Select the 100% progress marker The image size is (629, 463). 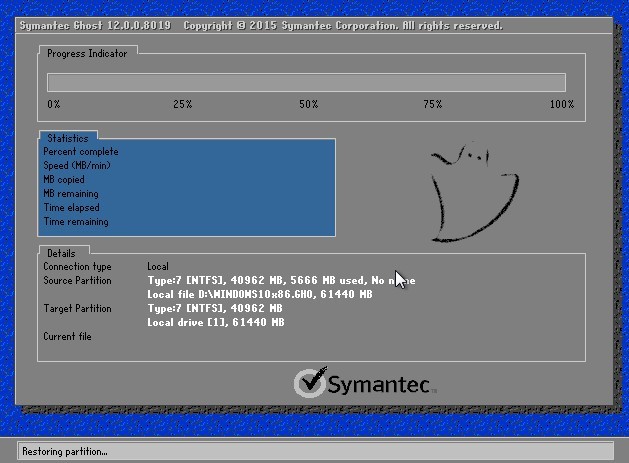pyautogui.click(x=561, y=104)
